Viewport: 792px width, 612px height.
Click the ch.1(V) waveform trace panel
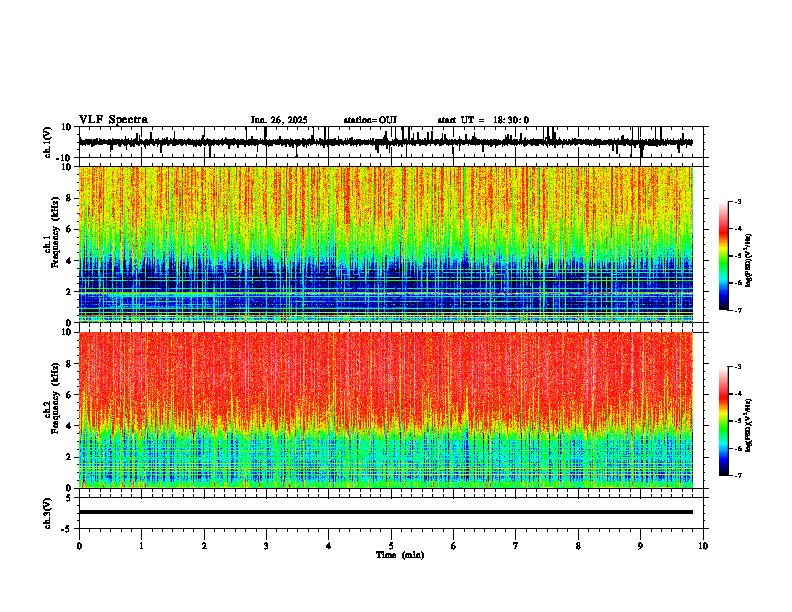coord(391,142)
